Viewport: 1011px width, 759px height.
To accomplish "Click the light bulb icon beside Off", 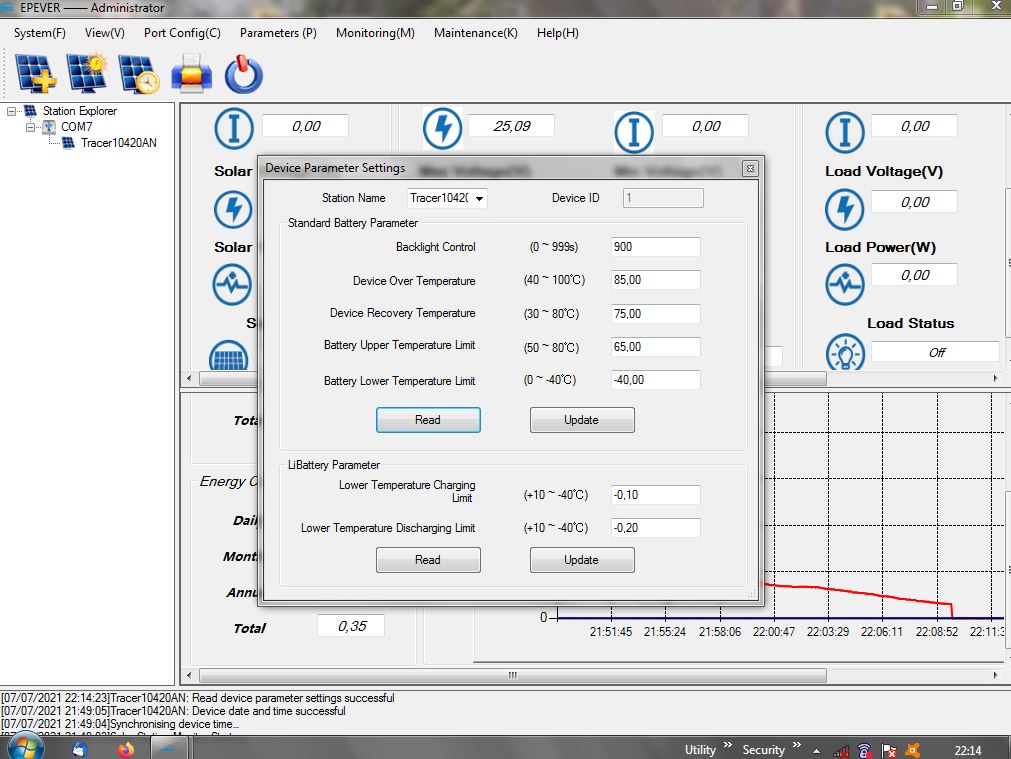I will [x=845, y=352].
